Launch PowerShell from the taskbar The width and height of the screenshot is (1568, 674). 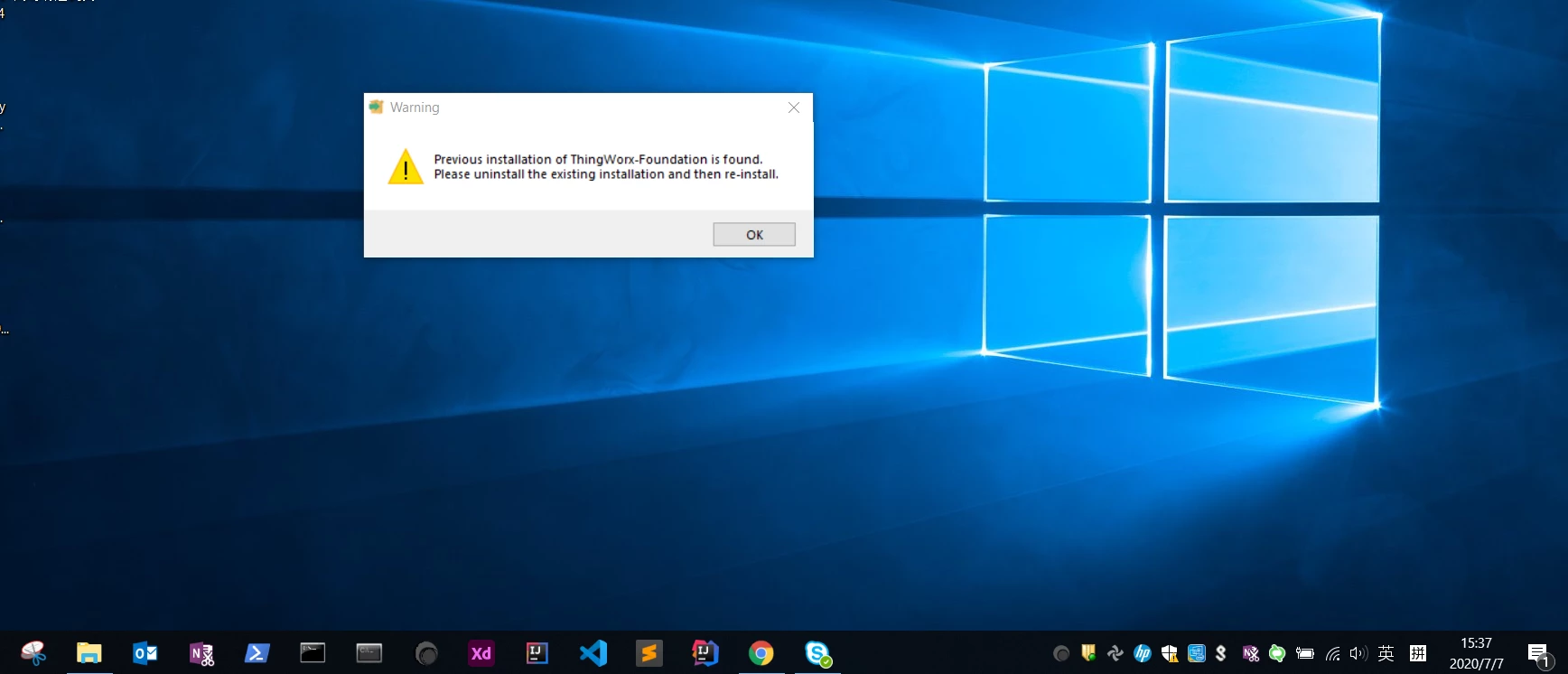click(x=257, y=652)
